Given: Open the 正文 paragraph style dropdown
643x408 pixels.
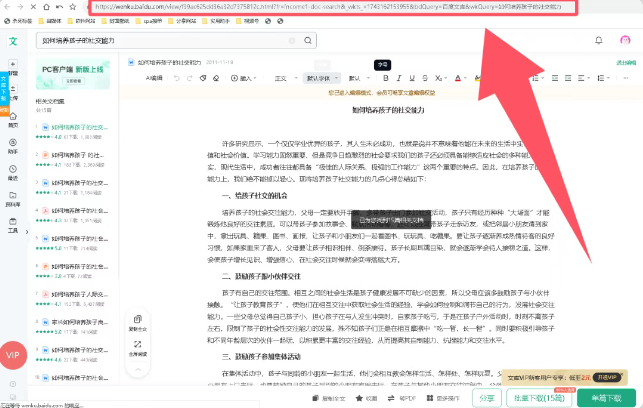Looking at the screenshot, I should [286, 78].
